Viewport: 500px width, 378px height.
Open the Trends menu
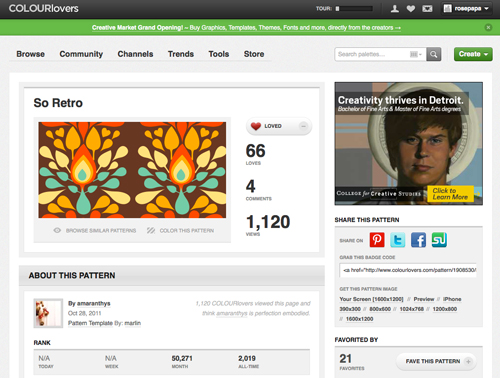[x=181, y=54]
